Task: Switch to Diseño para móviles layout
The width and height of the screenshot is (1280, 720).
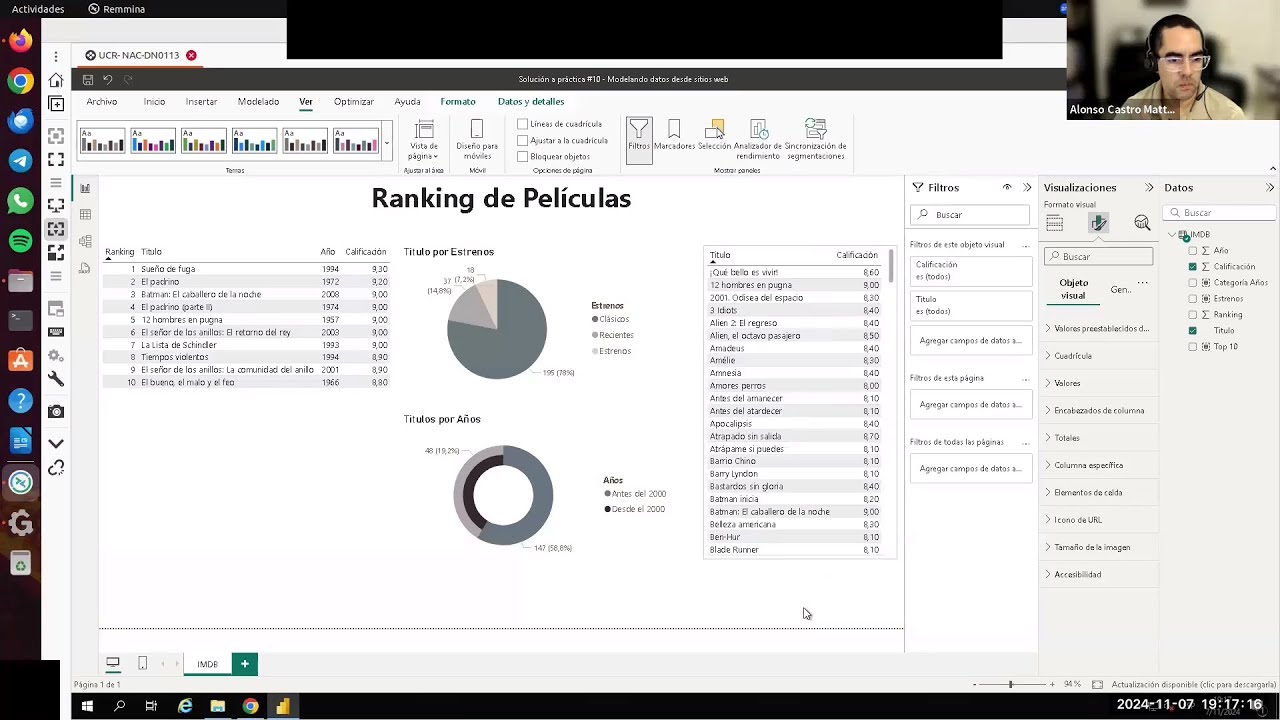Action: coord(477,139)
